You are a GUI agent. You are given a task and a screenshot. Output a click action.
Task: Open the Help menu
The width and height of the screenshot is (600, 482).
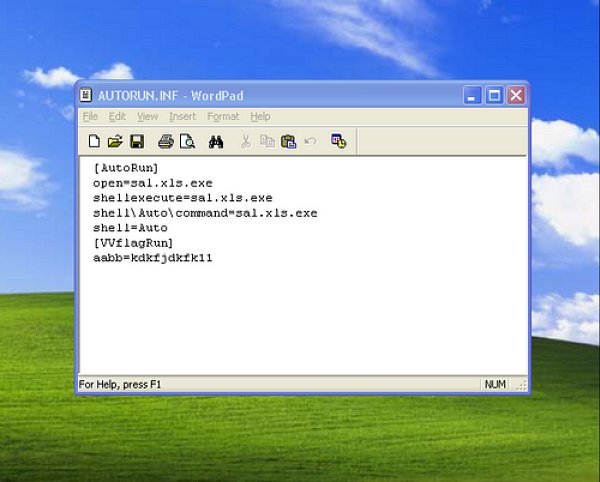(260, 117)
